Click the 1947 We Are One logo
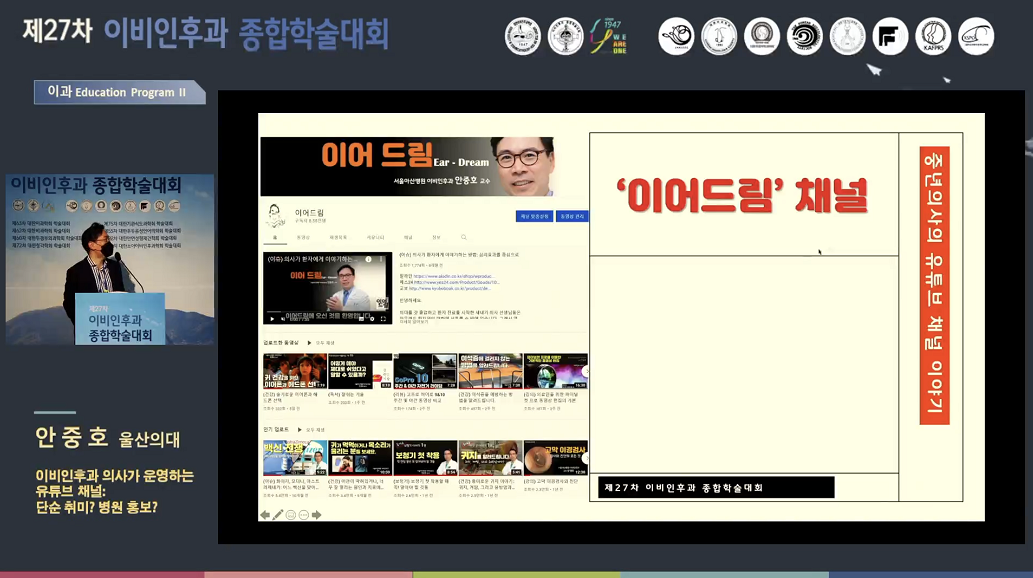This screenshot has height=578, width=1033. tap(609, 37)
